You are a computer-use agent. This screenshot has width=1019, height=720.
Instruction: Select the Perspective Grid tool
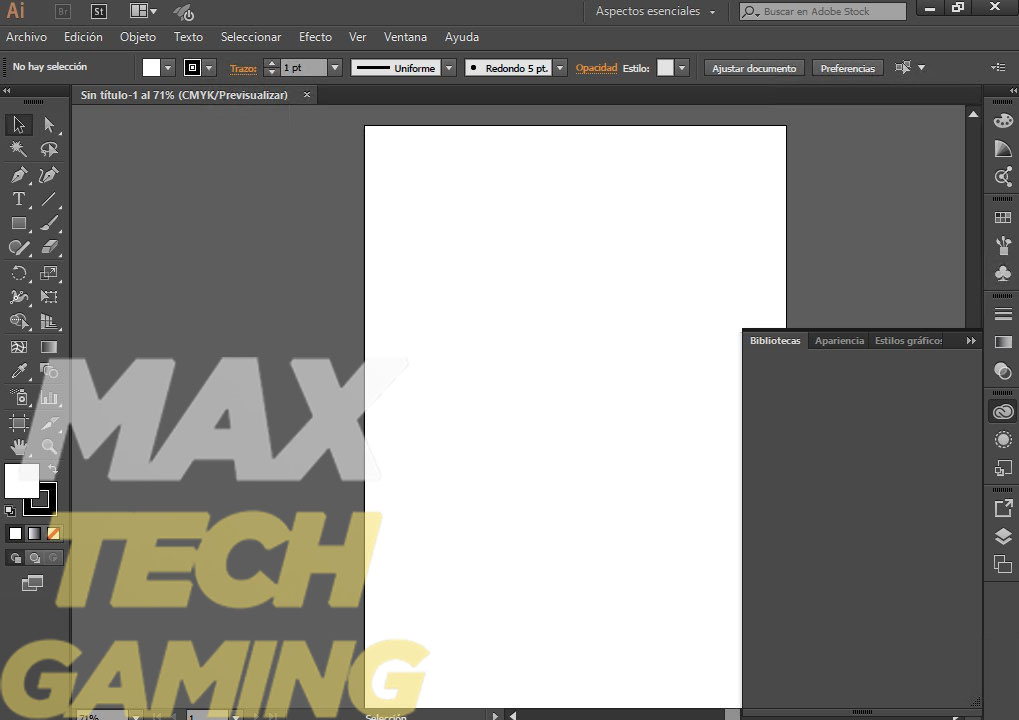[x=49, y=322]
